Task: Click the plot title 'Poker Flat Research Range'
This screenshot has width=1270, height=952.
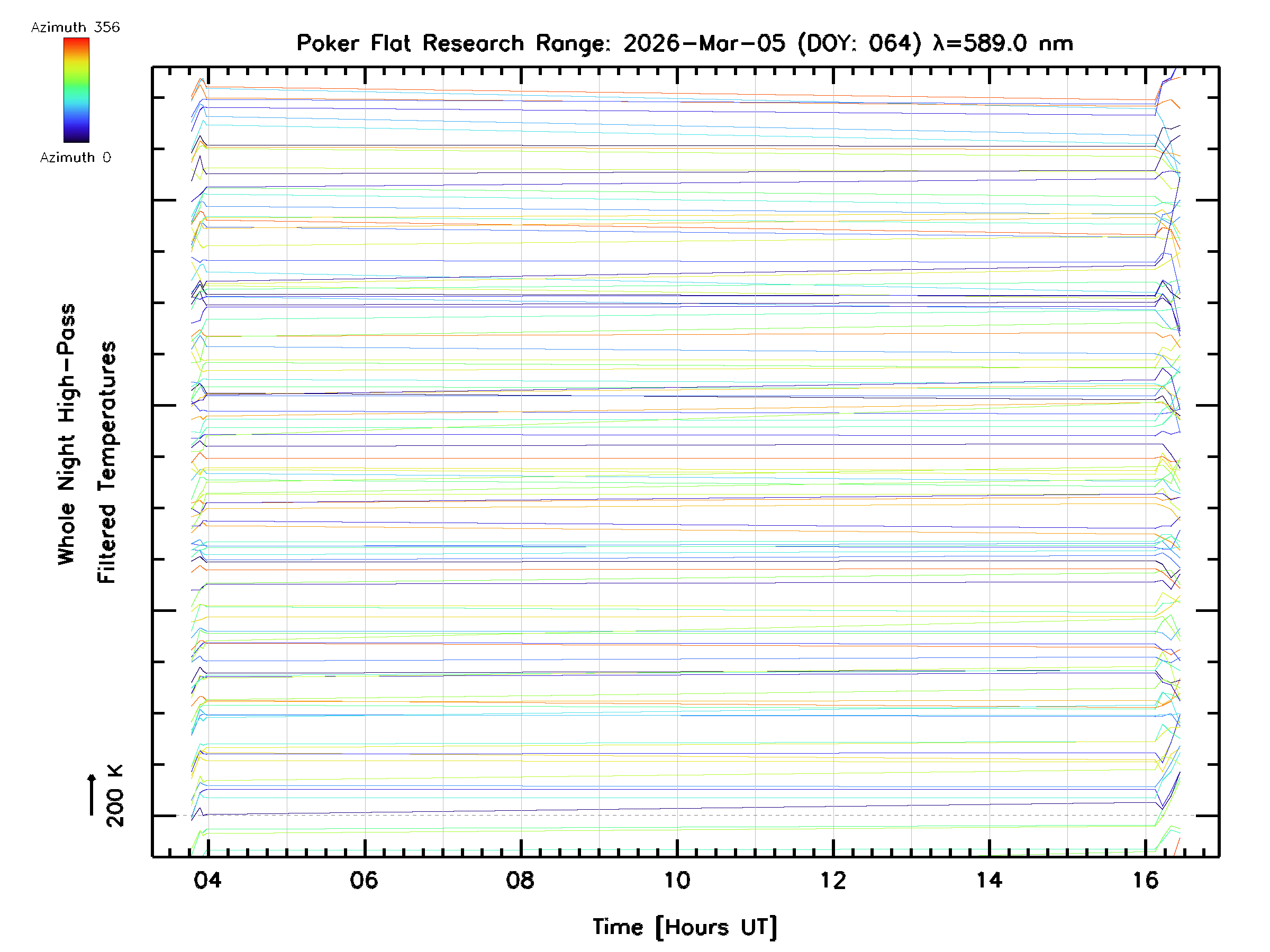Action: 453,43
